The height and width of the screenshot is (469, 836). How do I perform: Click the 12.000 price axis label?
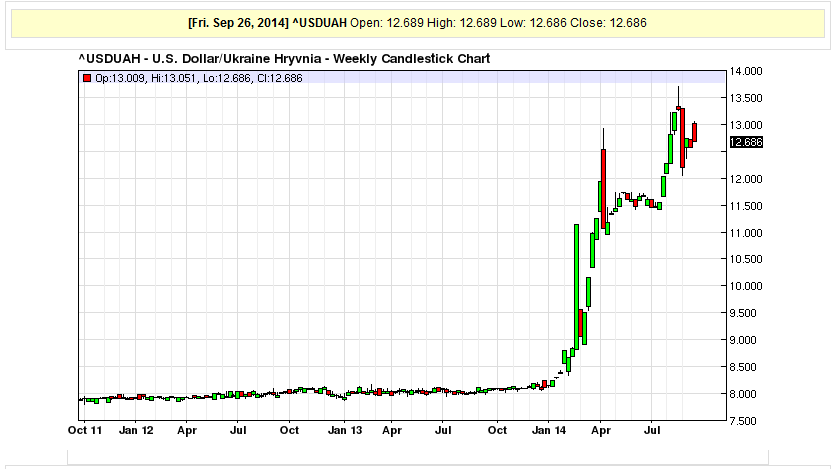click(x=746, y=179)
